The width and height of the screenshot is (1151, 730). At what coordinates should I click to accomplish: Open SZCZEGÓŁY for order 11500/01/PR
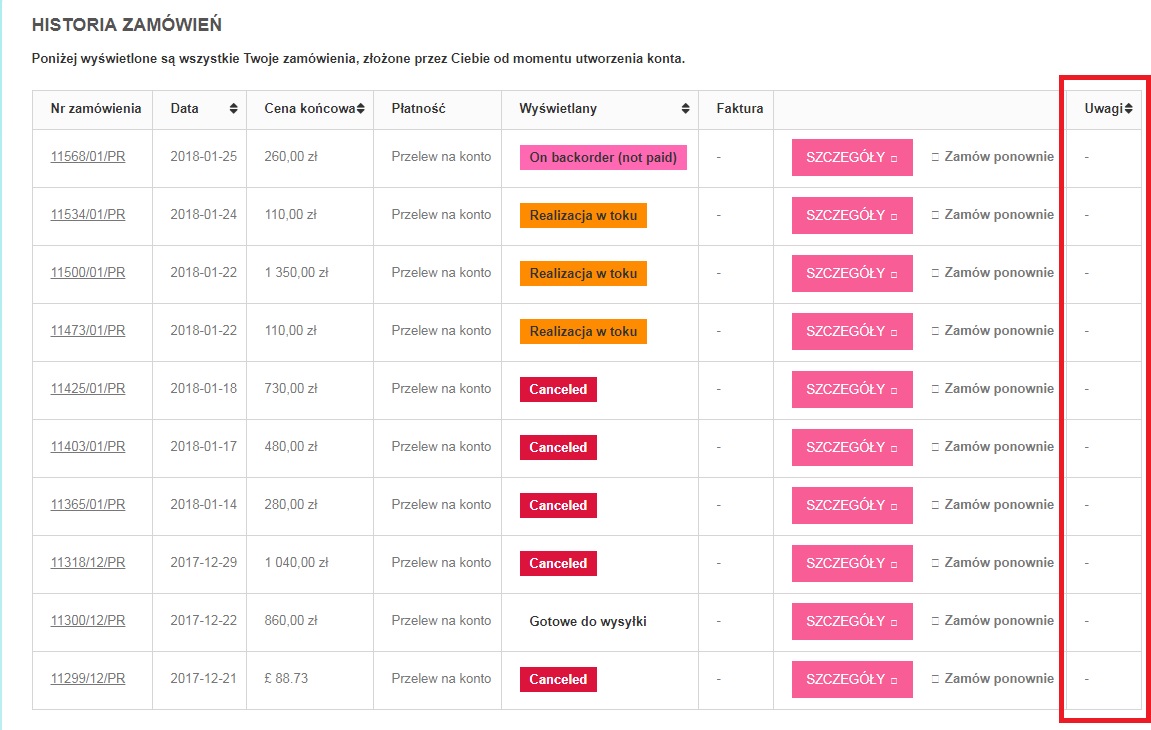(852, 273)
